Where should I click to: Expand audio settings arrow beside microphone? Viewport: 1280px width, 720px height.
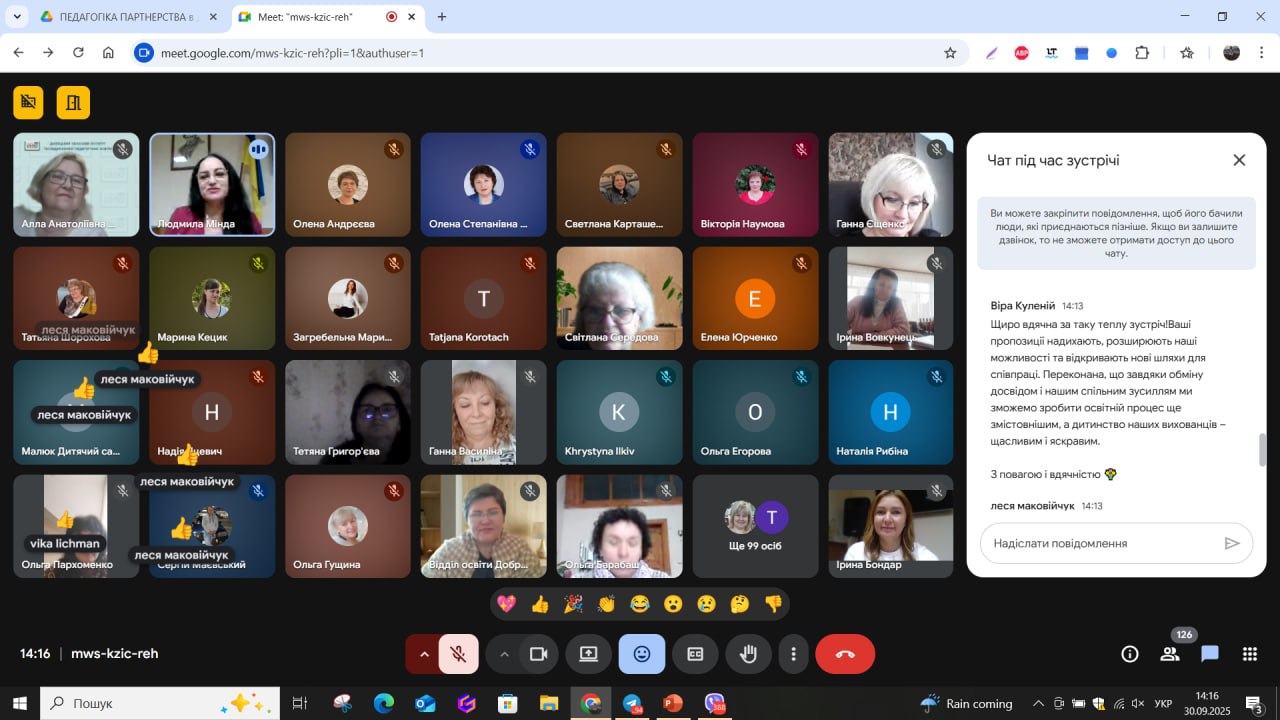(423, 654)
